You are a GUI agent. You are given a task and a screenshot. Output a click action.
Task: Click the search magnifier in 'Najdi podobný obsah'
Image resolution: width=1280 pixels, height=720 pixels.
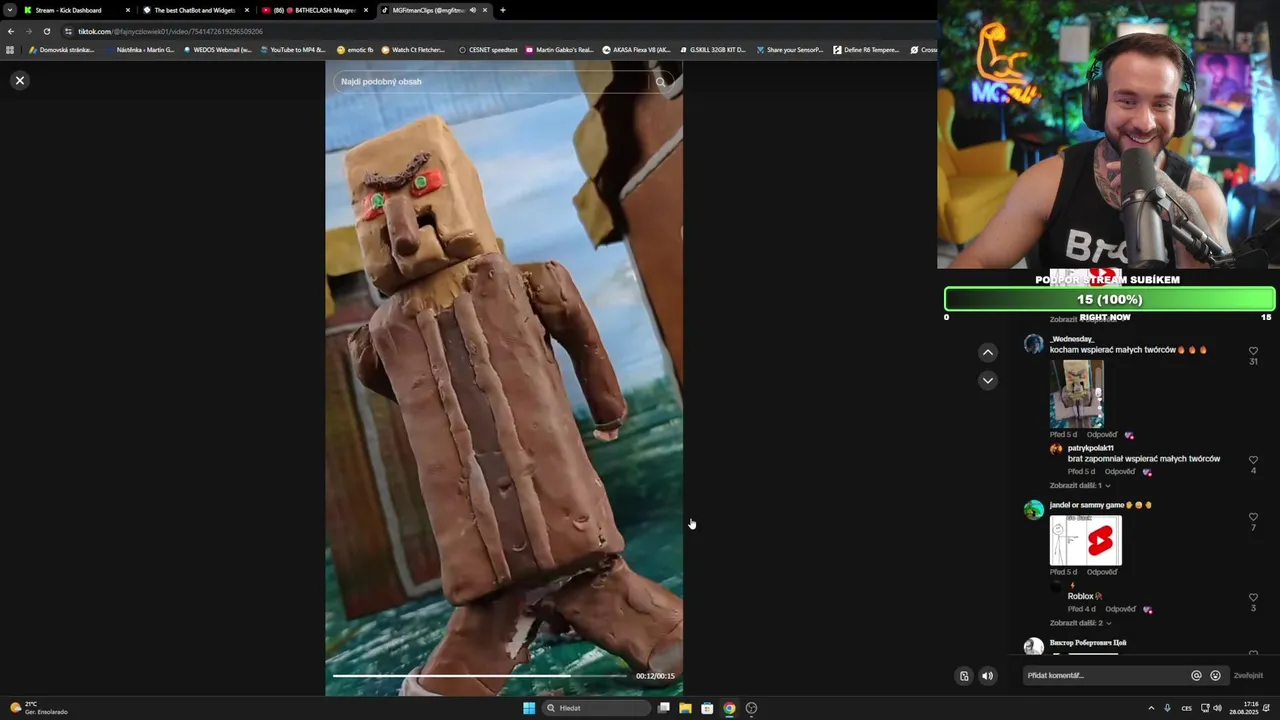pyautogui.click(x=660, y=82)
